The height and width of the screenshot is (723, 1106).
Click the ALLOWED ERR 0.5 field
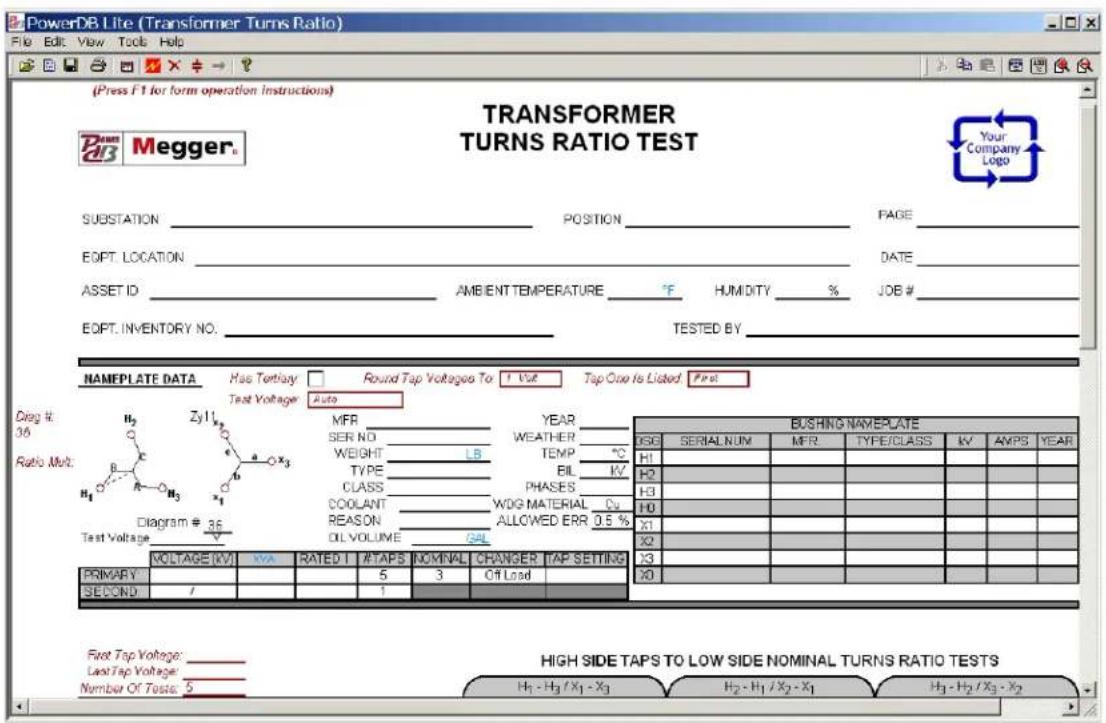tap(610, 521)
